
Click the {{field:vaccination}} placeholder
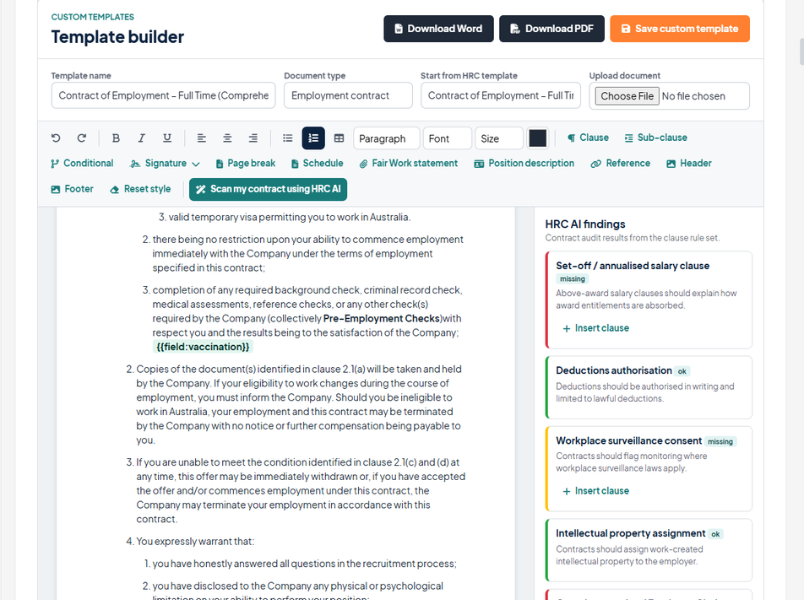(x=203, y=347)
